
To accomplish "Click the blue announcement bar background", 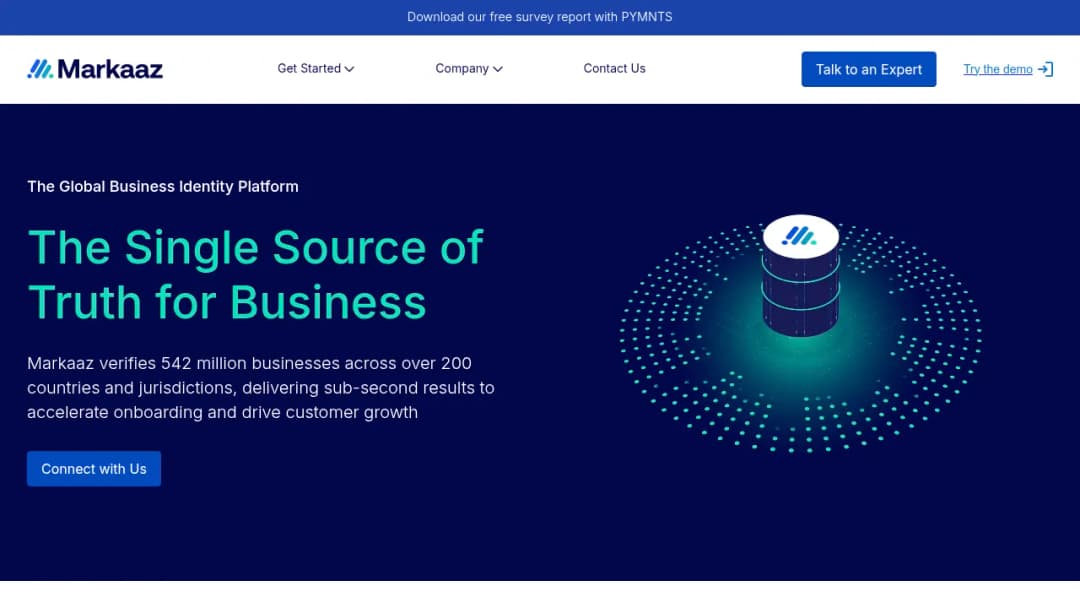I will (207, 17).
